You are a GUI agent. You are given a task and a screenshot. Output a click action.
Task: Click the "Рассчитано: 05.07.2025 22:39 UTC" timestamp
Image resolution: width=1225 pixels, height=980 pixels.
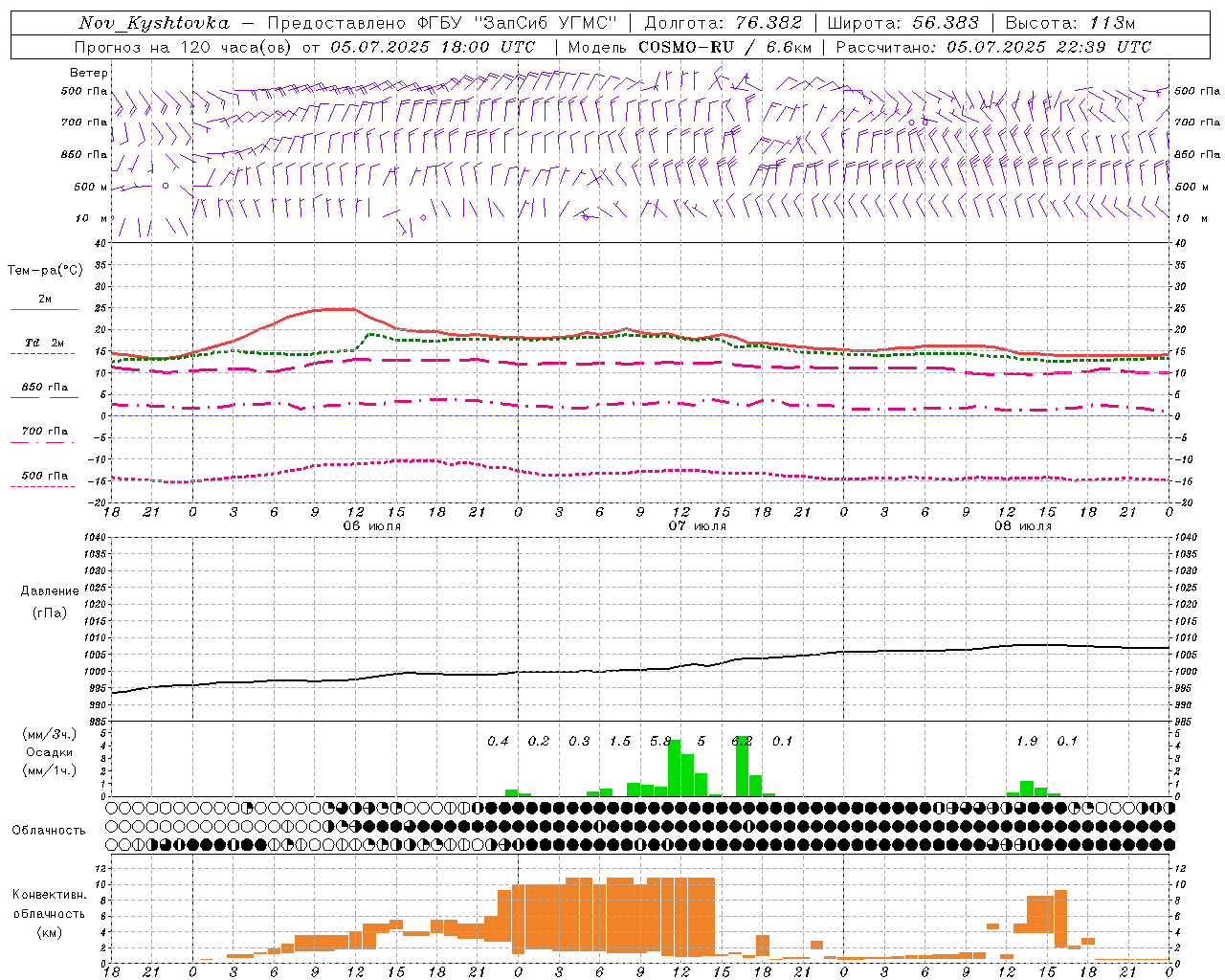(x=993, y=47)
